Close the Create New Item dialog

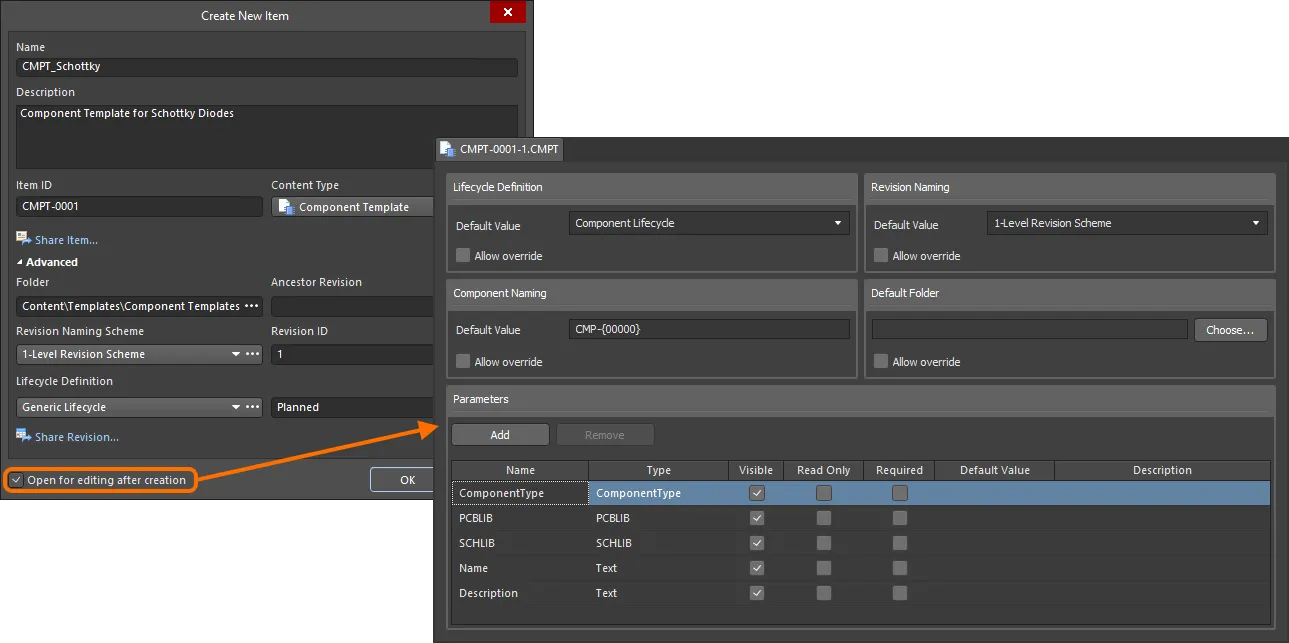[x=508, y=12]
